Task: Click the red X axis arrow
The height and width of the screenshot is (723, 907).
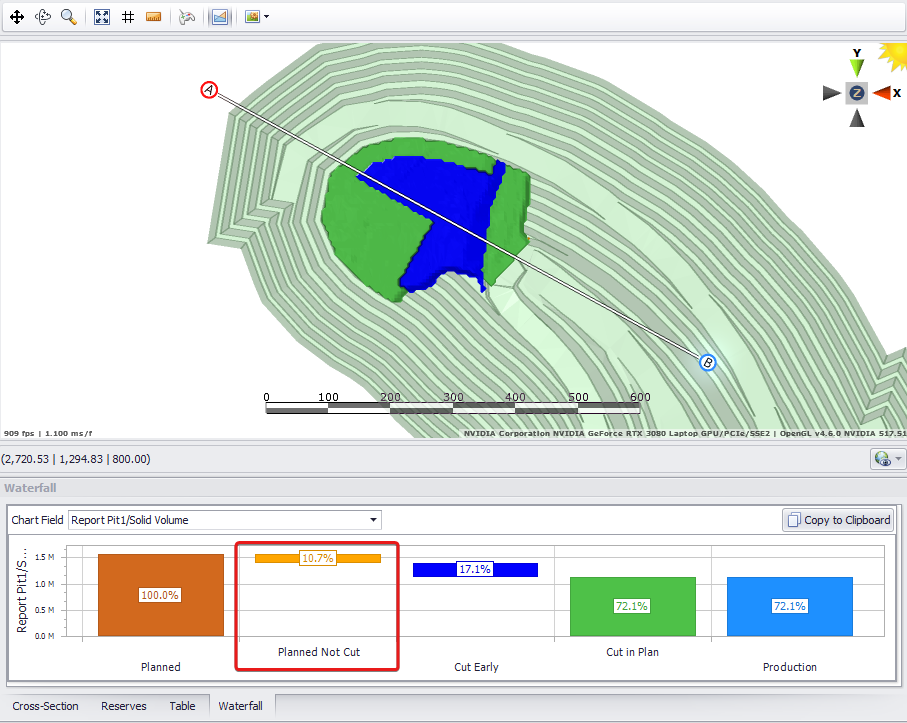Action: pos(882,93)
